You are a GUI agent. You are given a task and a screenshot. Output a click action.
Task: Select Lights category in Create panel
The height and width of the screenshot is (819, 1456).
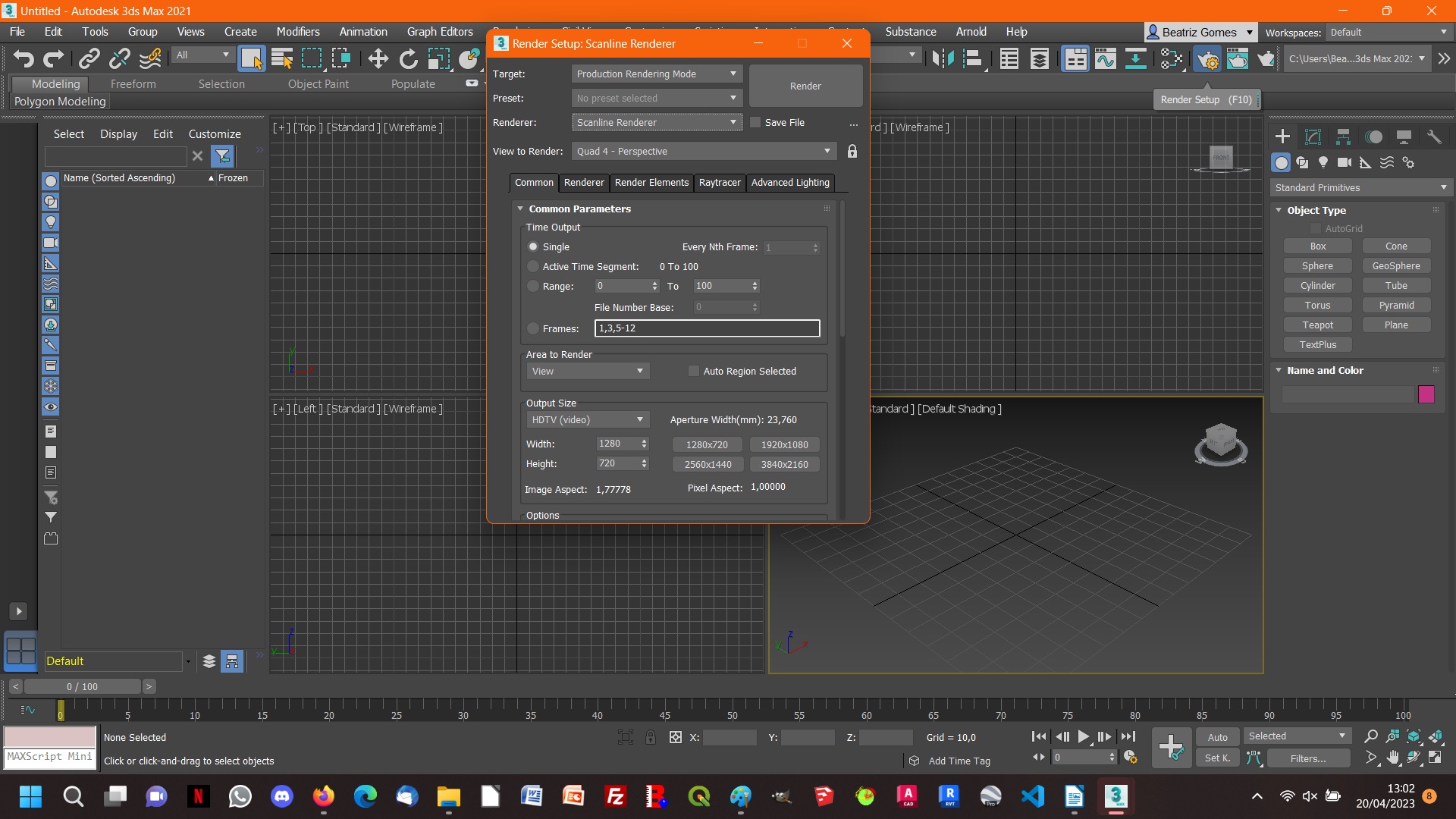pos(1323,162)
